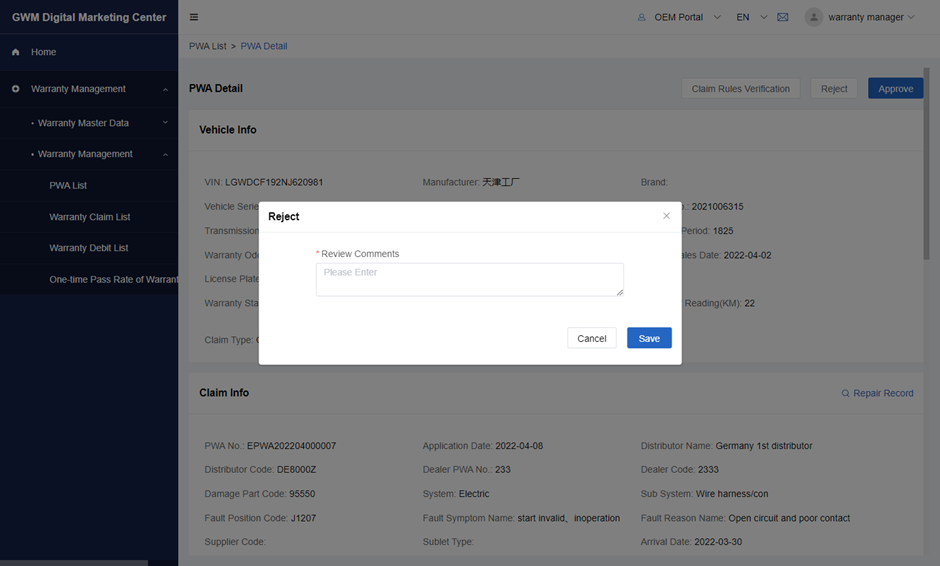Image resolution: width=940 pixels, height=566 pixels.
Task: Click the Claim Info section heading
Action: coord(224,393)
